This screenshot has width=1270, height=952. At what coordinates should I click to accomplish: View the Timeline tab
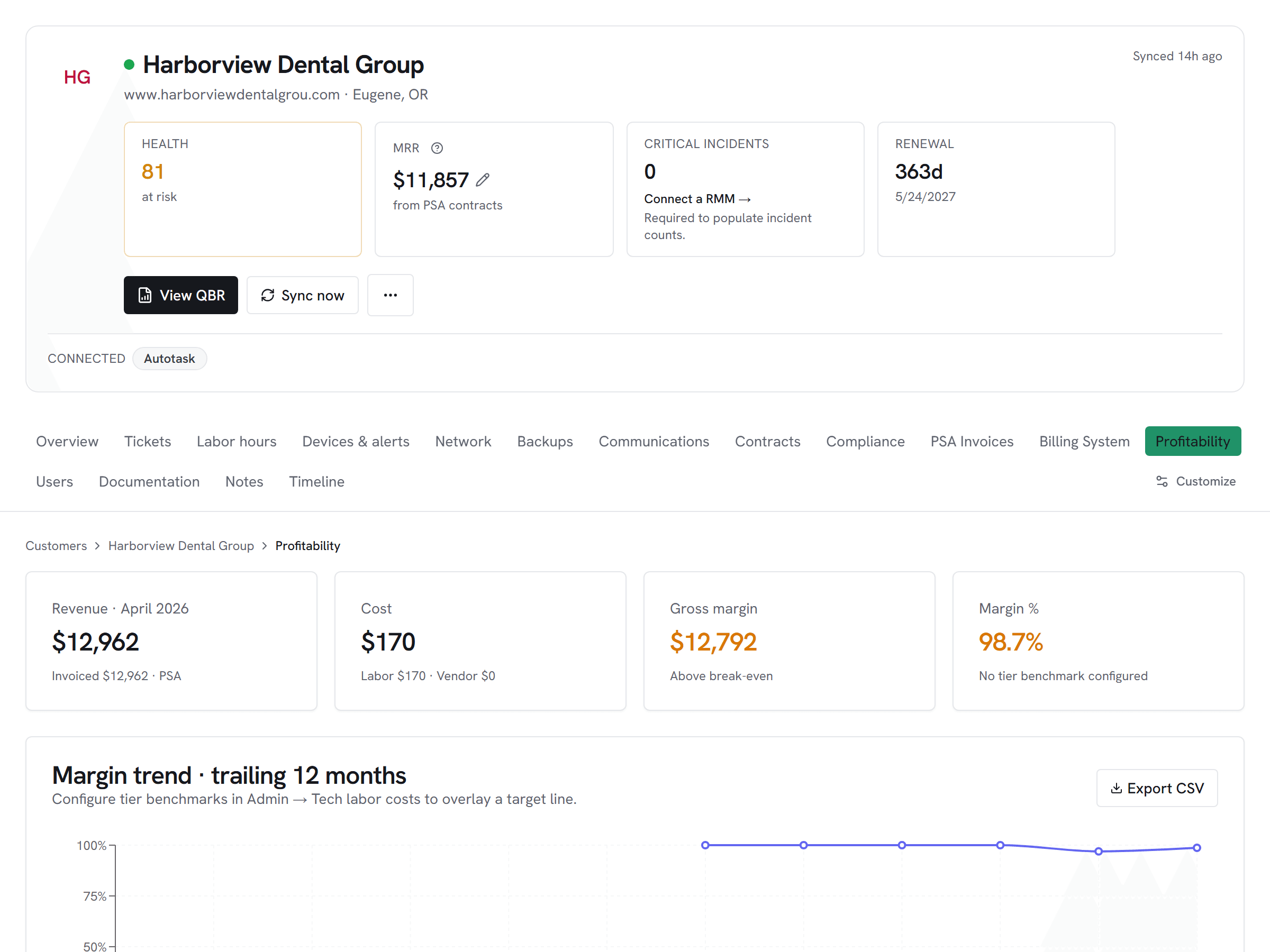click(x=316, y=481)
